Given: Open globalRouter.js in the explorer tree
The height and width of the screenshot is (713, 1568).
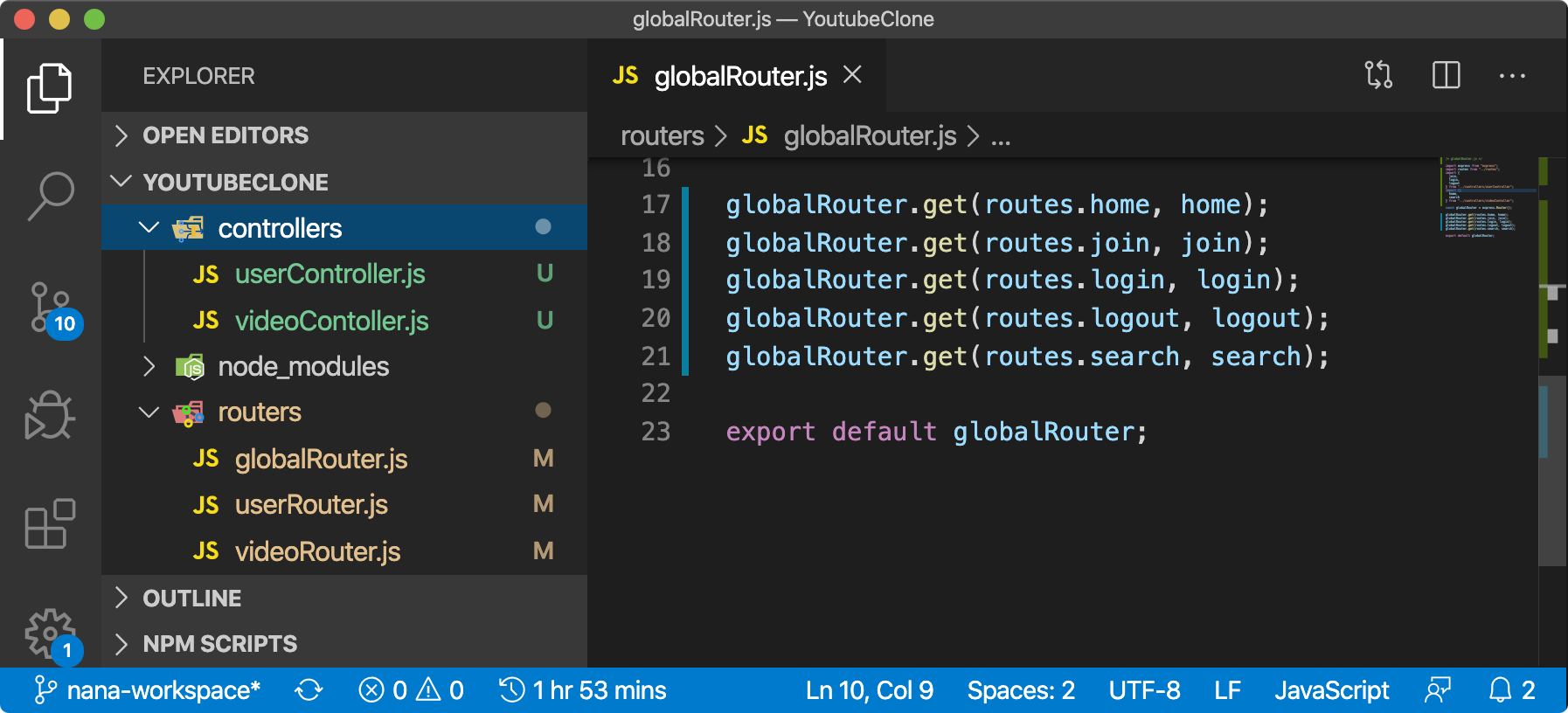Looking at the screenshot, I should [x=344, y=459].
